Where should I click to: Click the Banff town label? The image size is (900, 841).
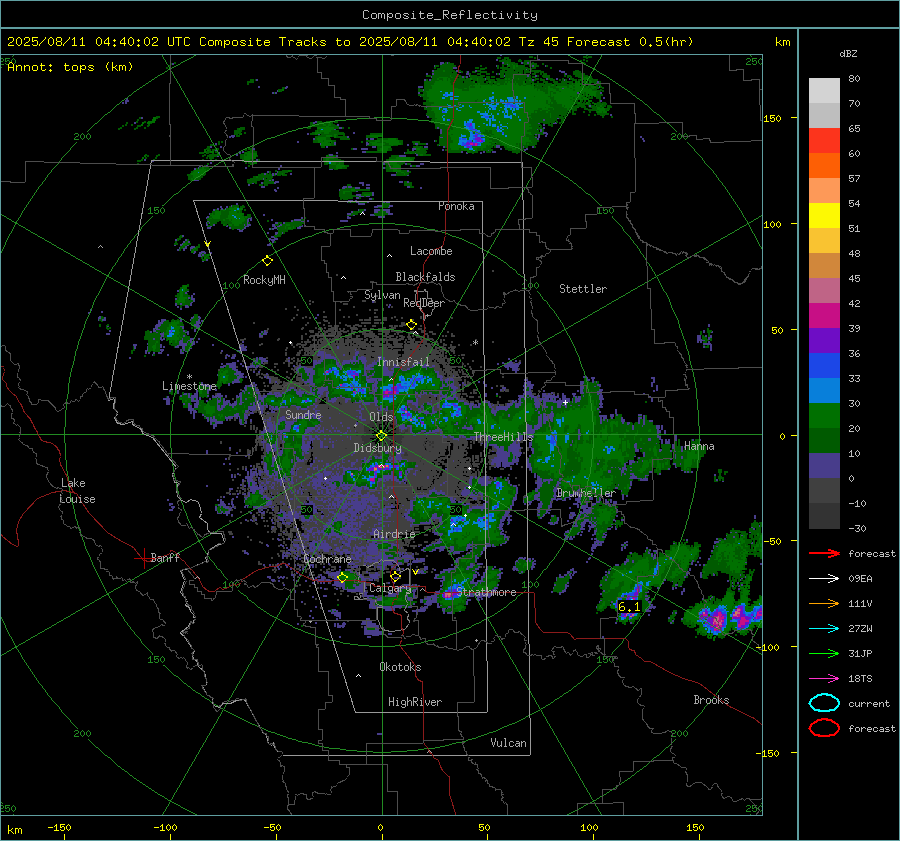(x=165, y=557)
